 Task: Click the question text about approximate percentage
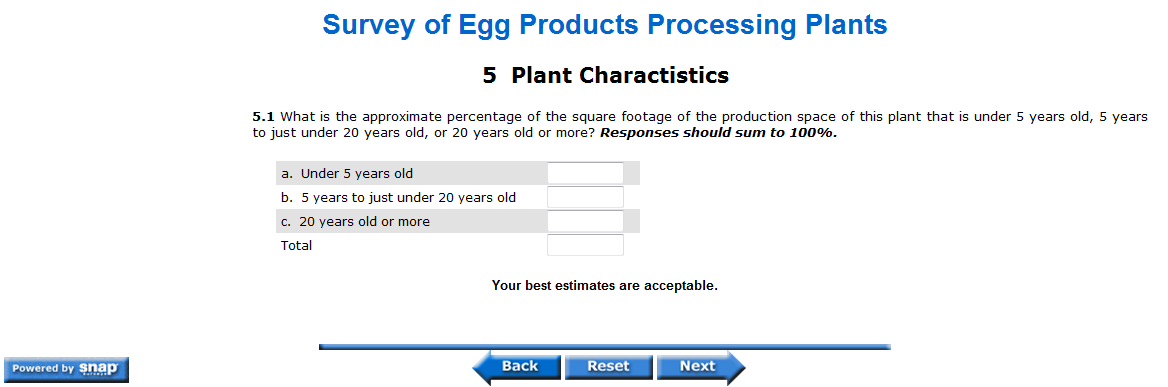[700, 126]
